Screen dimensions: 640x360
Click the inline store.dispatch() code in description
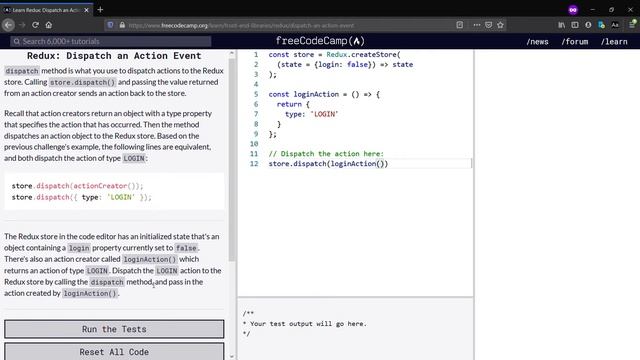[x=82, y=82]
